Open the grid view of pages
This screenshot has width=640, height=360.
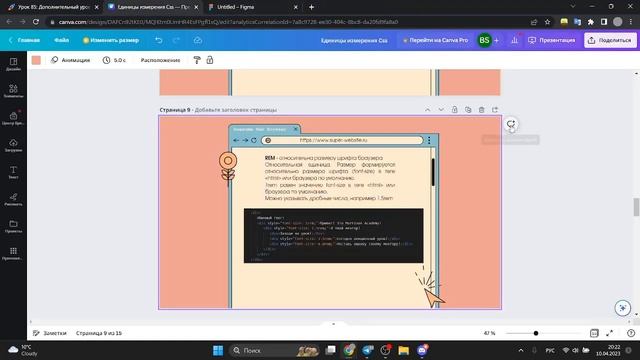point(594,333)
